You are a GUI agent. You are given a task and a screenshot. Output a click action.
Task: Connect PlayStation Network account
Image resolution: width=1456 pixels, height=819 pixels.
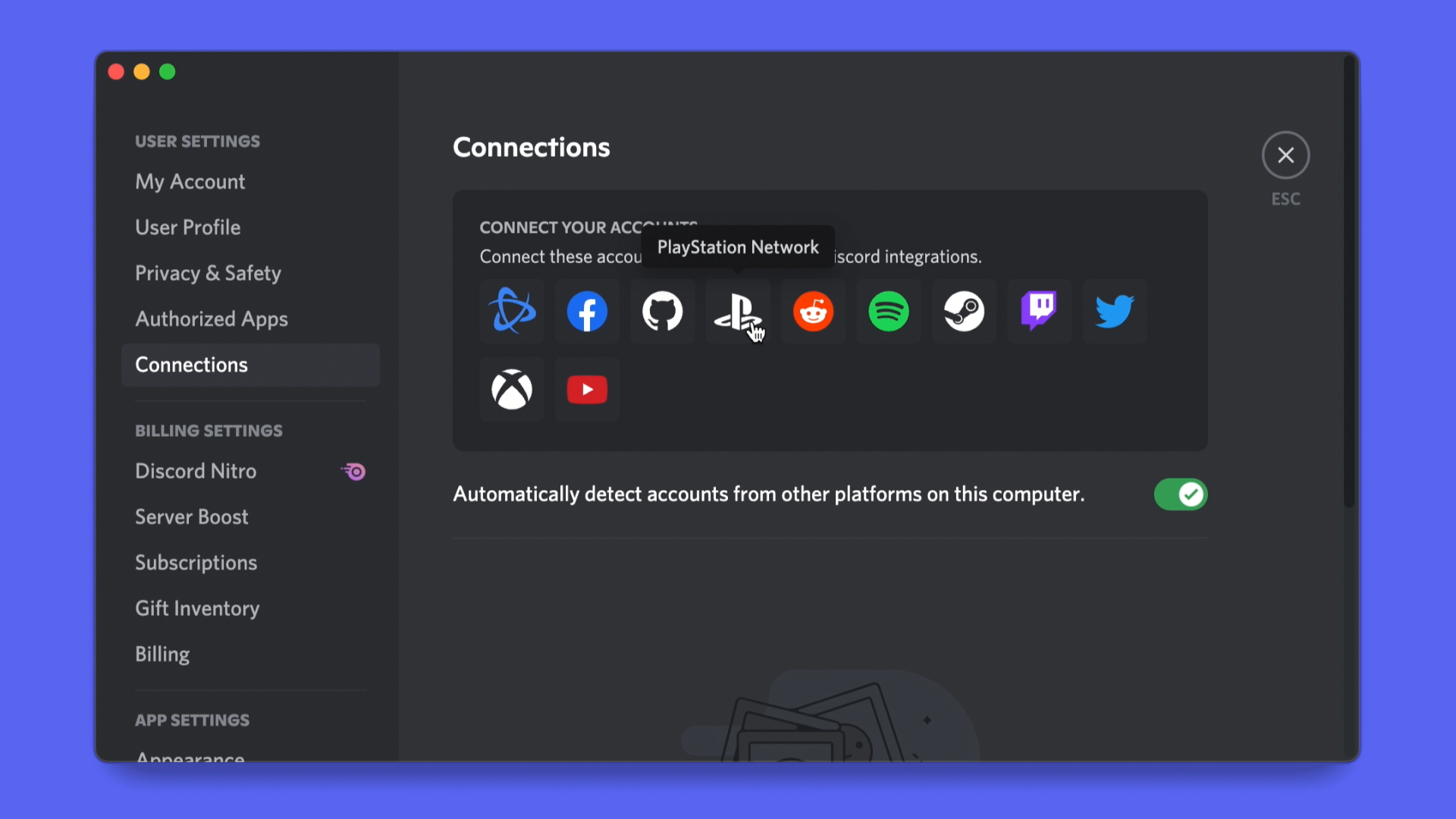(x=738, y=311)
